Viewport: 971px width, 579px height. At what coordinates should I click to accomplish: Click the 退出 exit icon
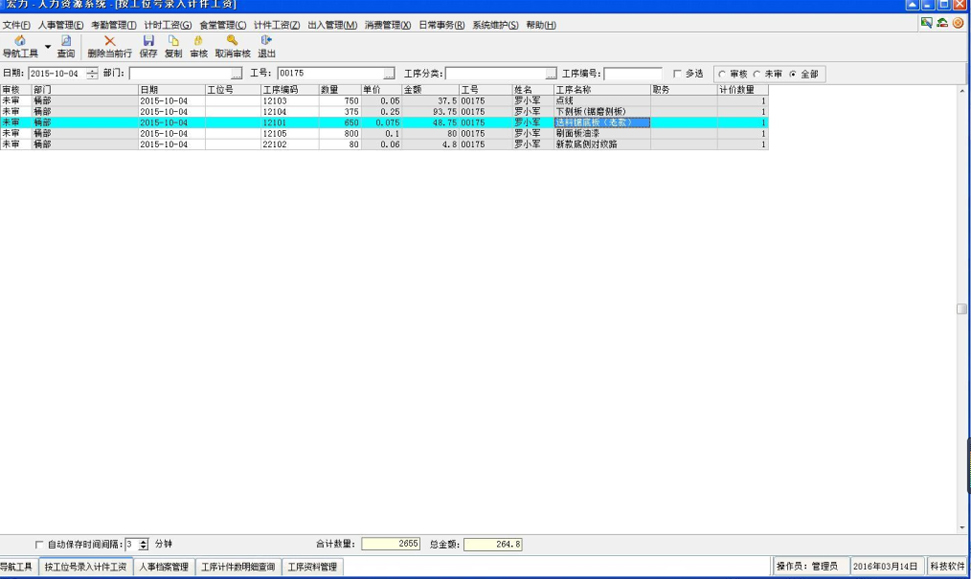click(266, 42)
